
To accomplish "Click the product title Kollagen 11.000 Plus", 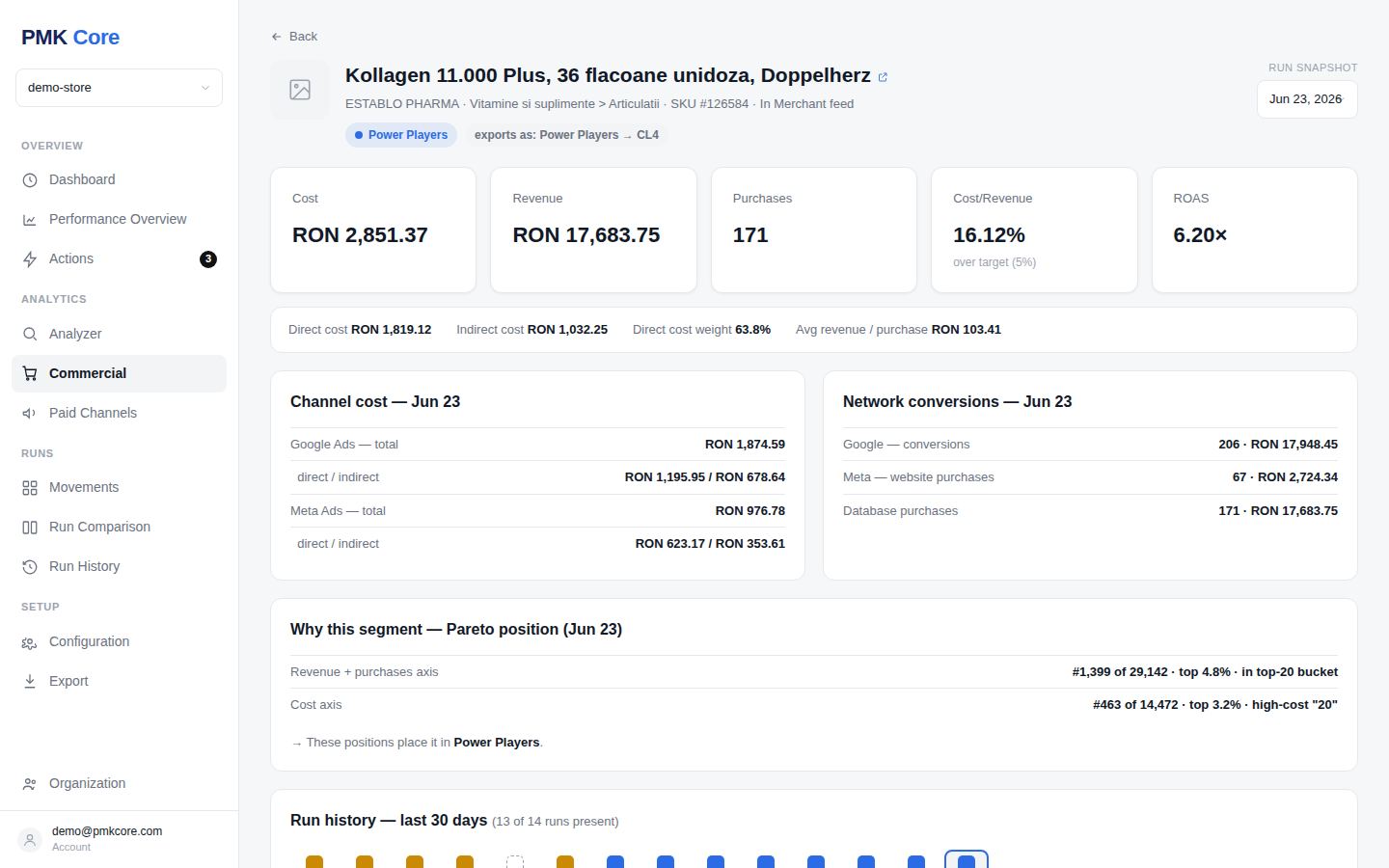I will [608, 76].
